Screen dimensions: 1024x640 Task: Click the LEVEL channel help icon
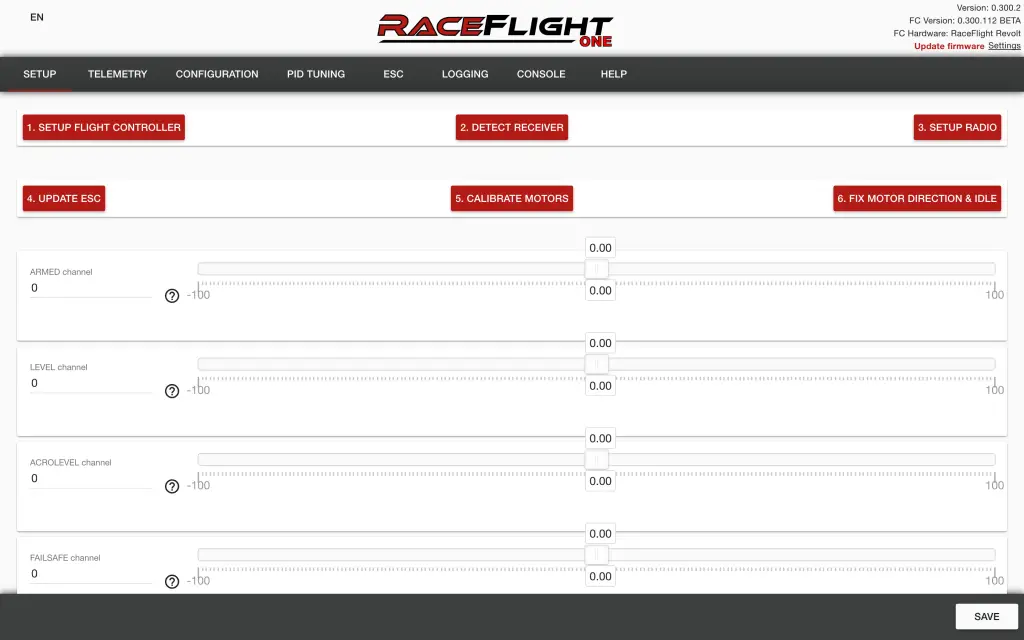(x=171, y=390)
